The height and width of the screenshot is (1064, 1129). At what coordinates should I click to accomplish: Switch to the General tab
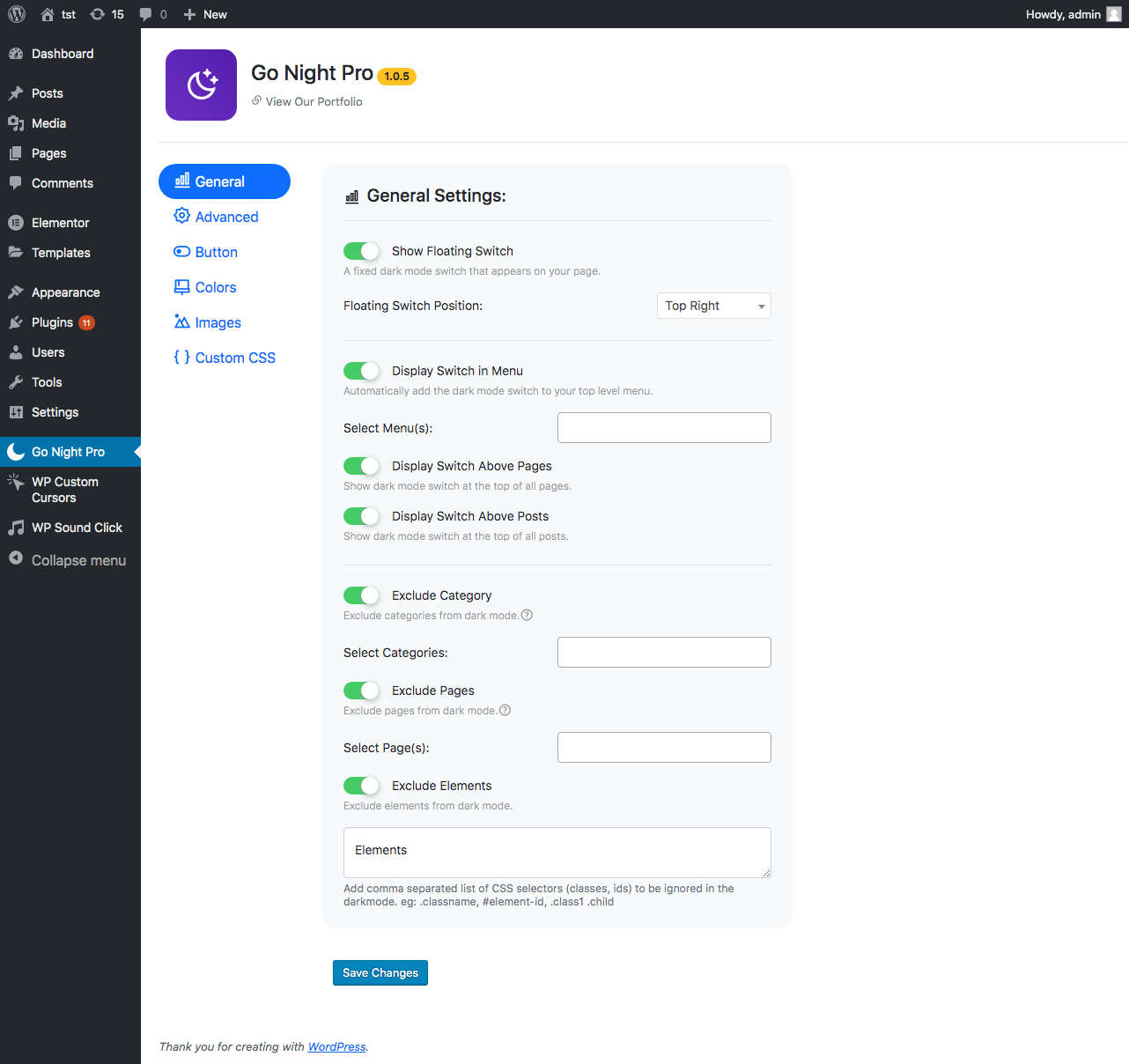pos(225,181)
